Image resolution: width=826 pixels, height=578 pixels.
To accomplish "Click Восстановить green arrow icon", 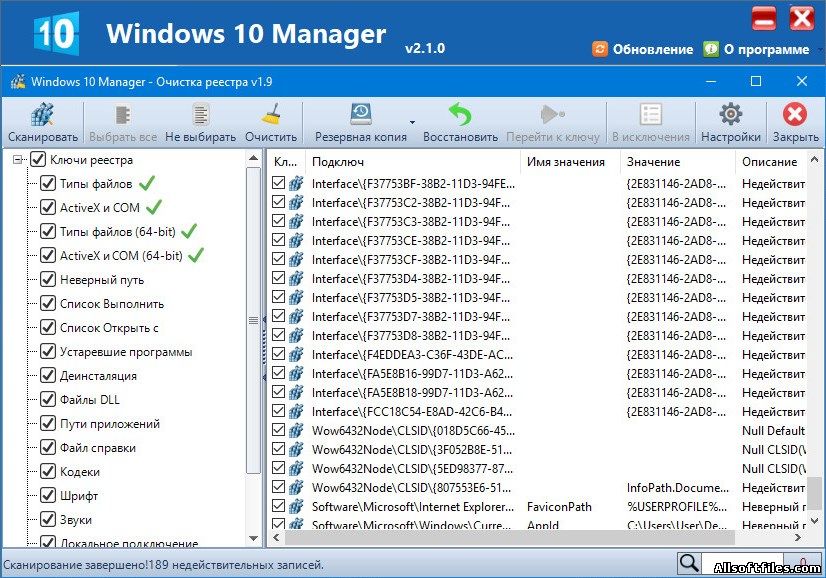I will (460, 115).
